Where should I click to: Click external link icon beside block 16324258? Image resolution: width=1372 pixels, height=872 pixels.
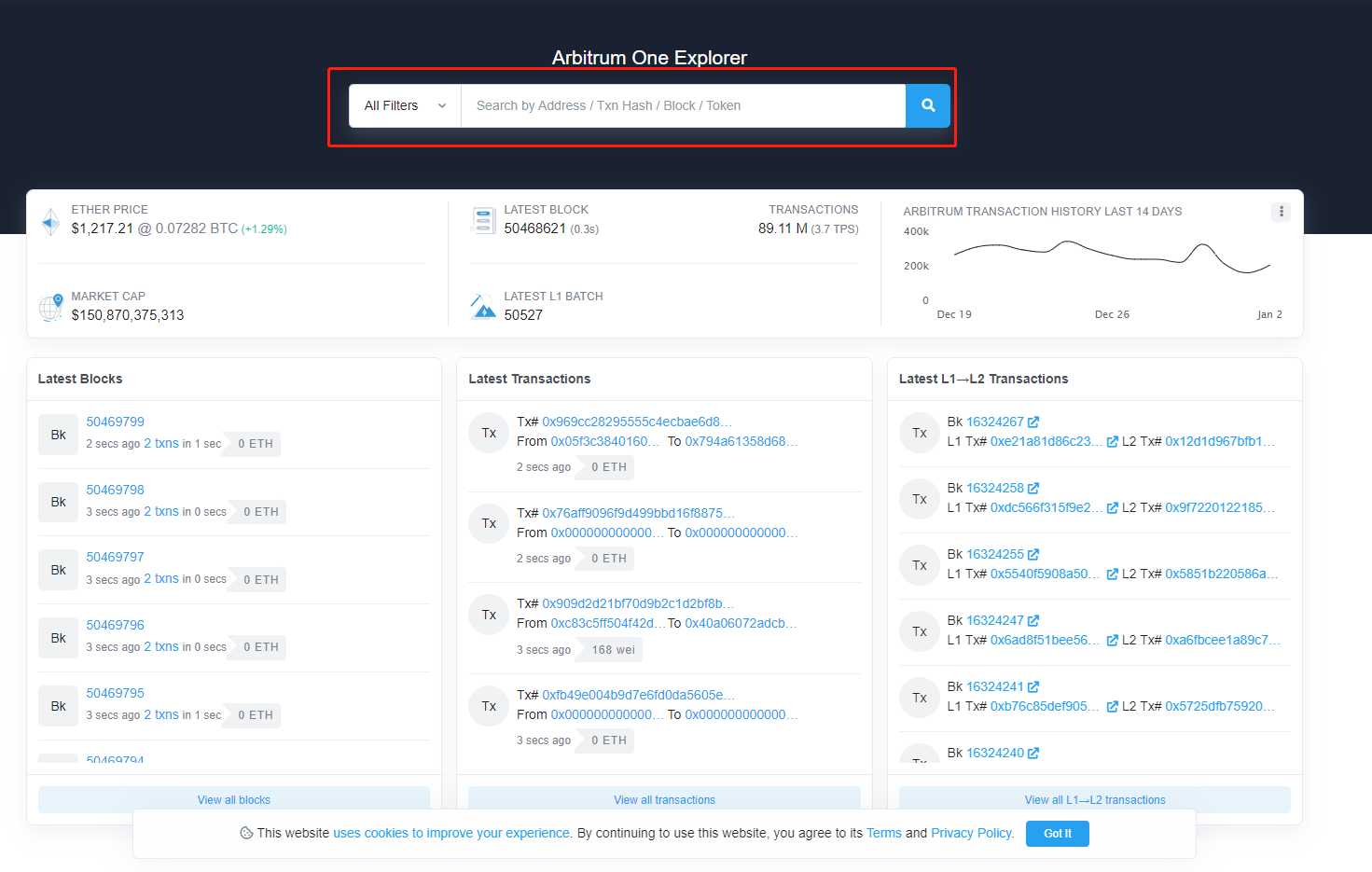1033,489
